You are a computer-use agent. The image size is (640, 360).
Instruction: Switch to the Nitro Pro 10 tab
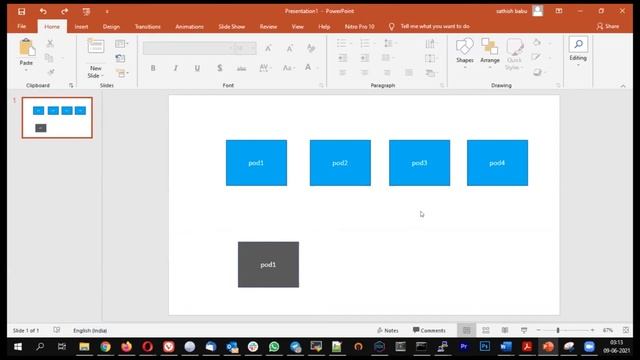359,27
